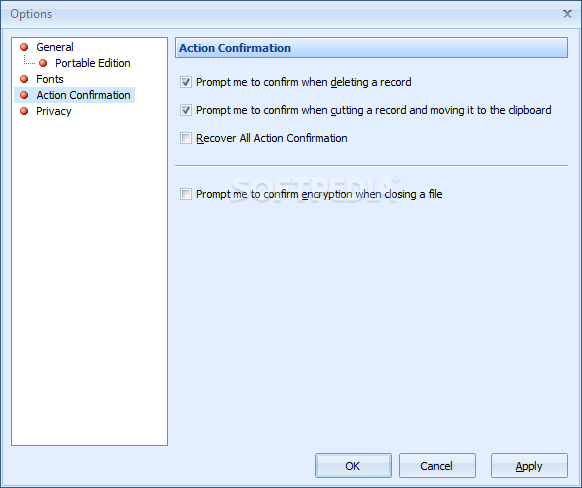
Task: Click the red bullet icon beside Fonts
Action: (x=24, y=79)
